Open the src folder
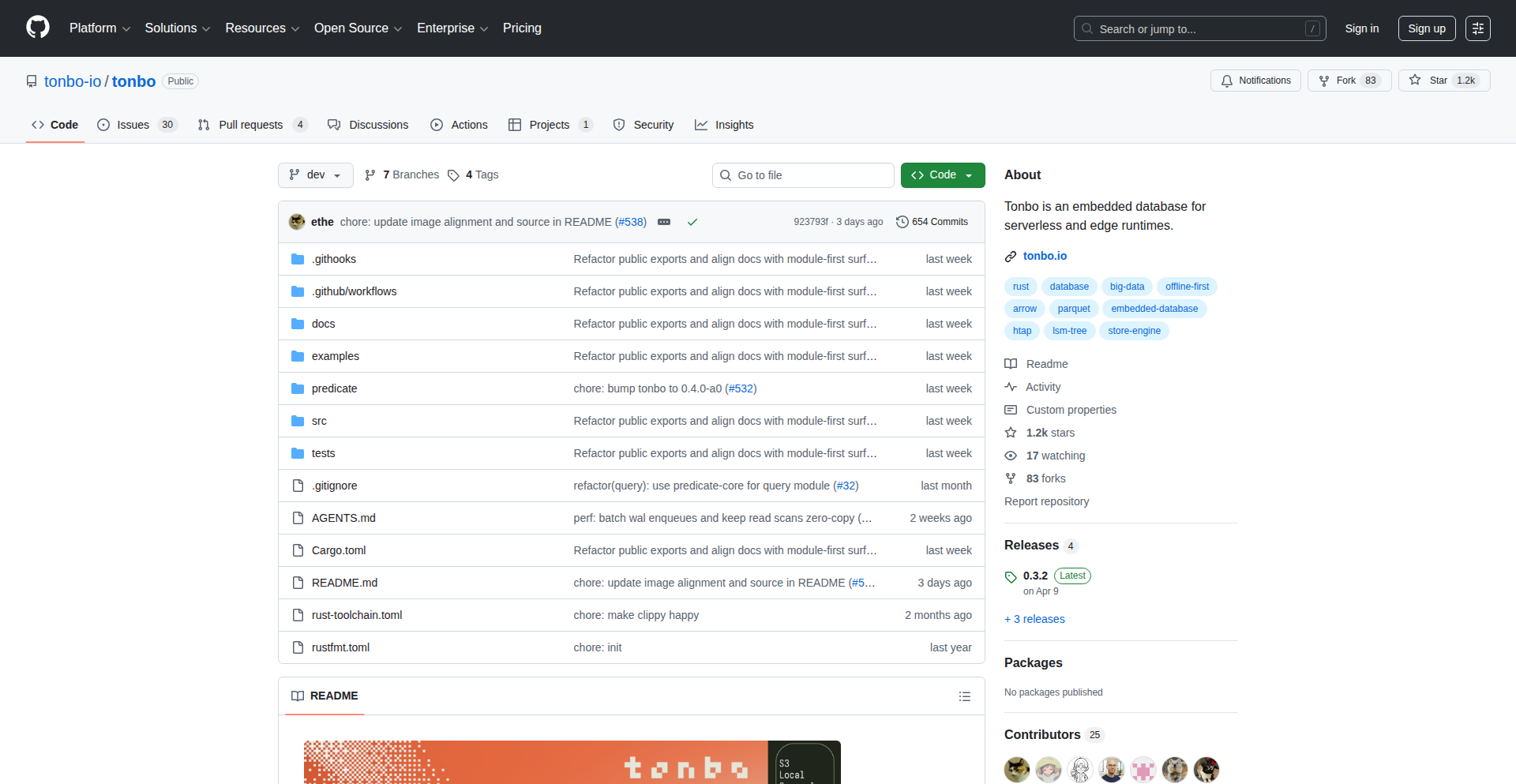This screenshot has height=784, width=1516. tap(319, 421)
